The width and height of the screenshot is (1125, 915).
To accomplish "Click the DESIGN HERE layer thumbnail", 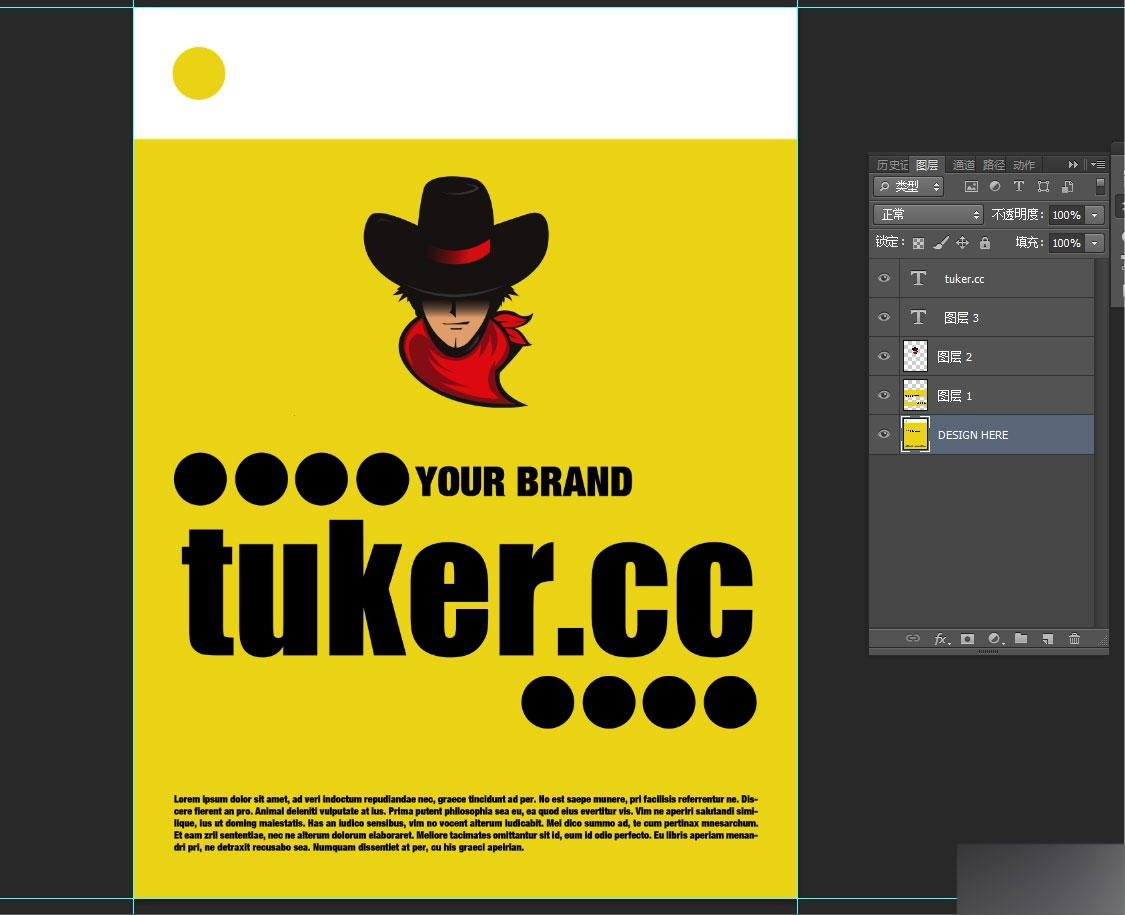I will (x=915, y=434).
